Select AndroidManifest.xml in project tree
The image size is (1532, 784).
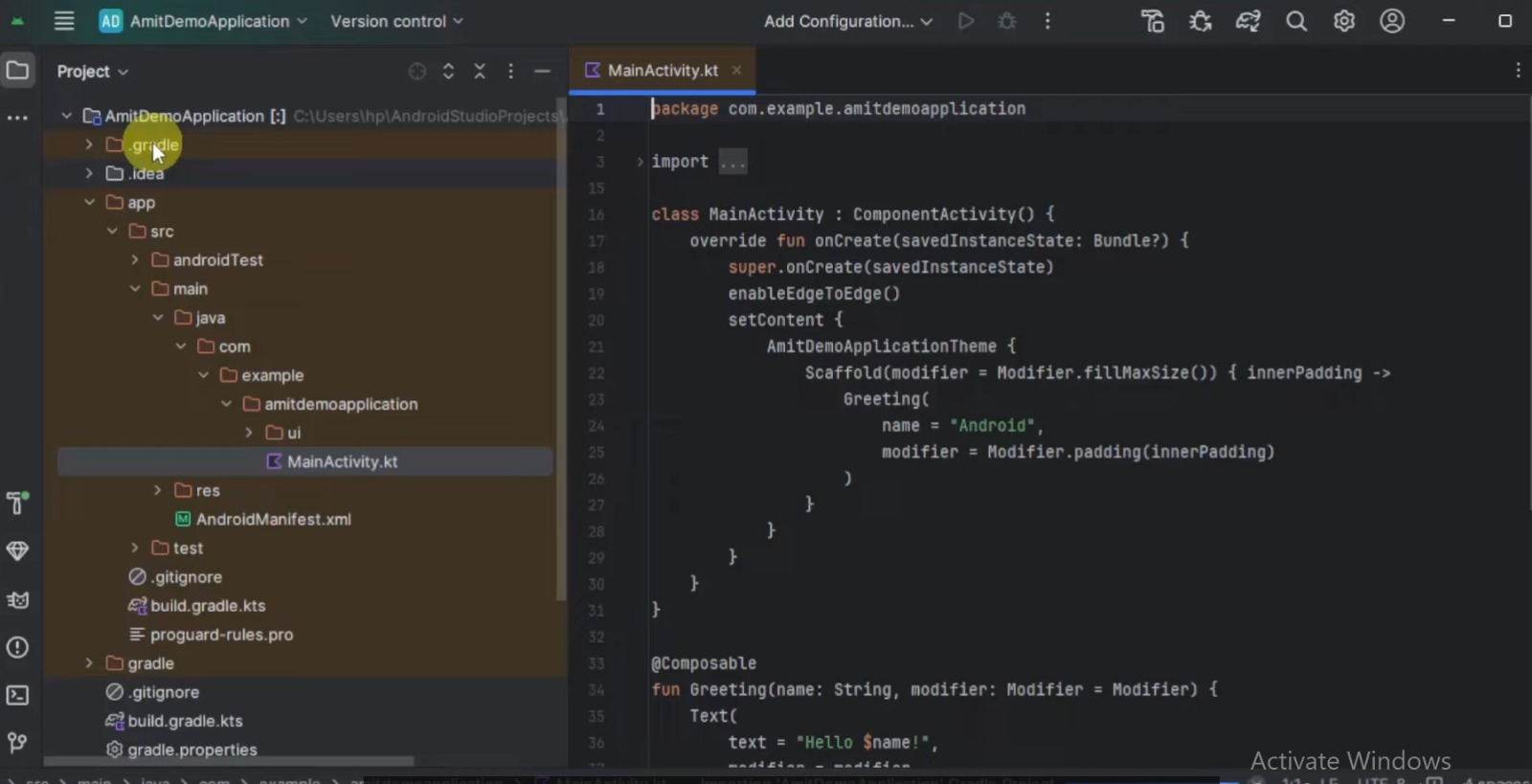[x=263, y=519]
